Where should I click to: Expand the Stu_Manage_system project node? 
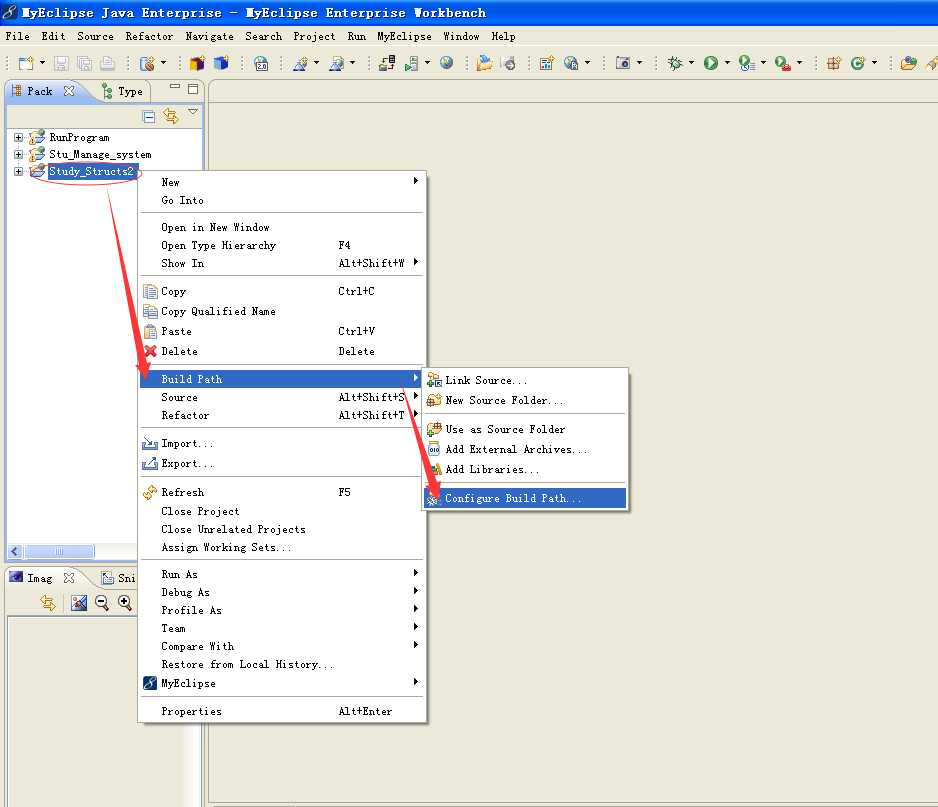click(x=19, y=154)
